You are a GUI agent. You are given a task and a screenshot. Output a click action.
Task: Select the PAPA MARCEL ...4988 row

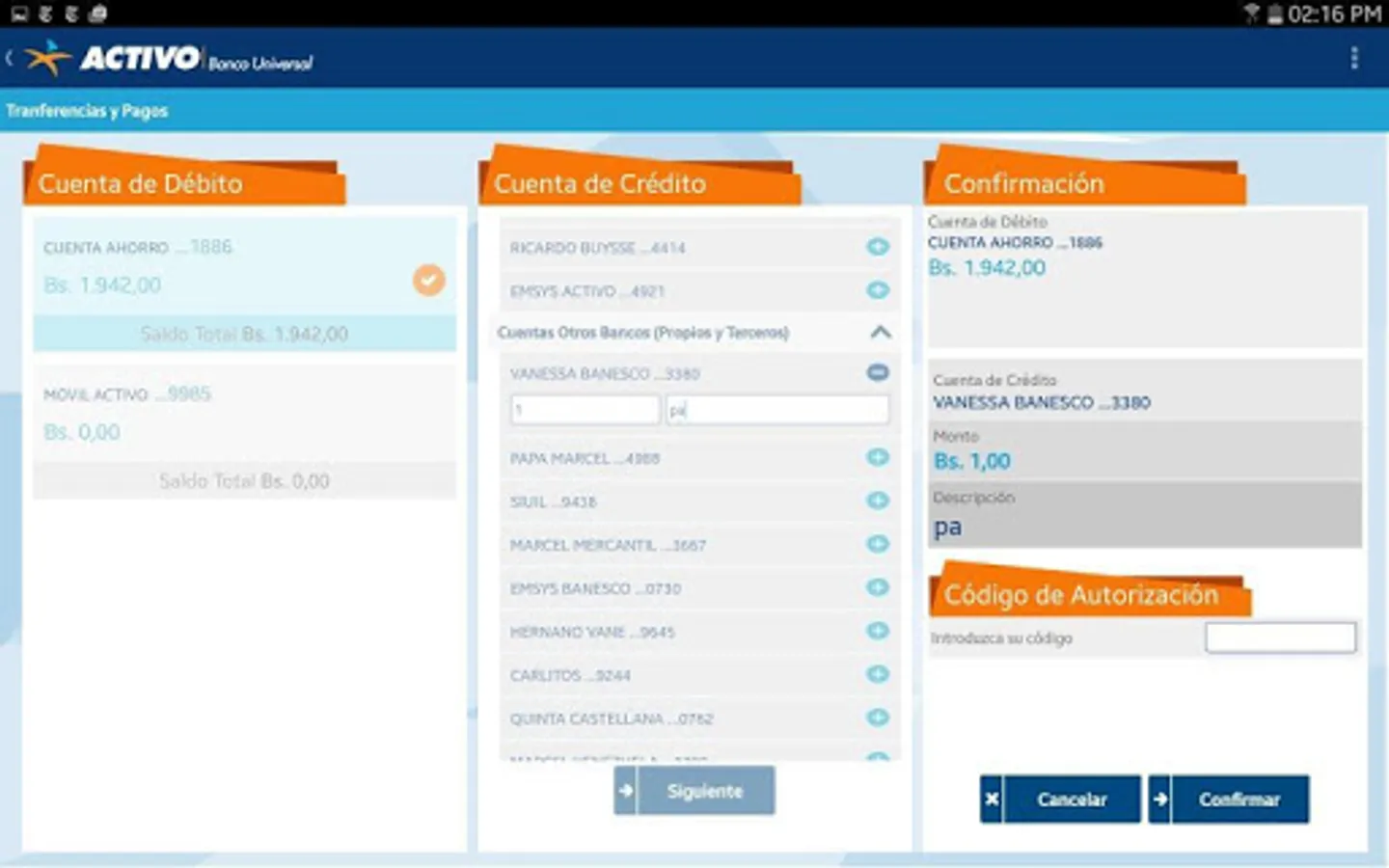click(x=700, y=458)
